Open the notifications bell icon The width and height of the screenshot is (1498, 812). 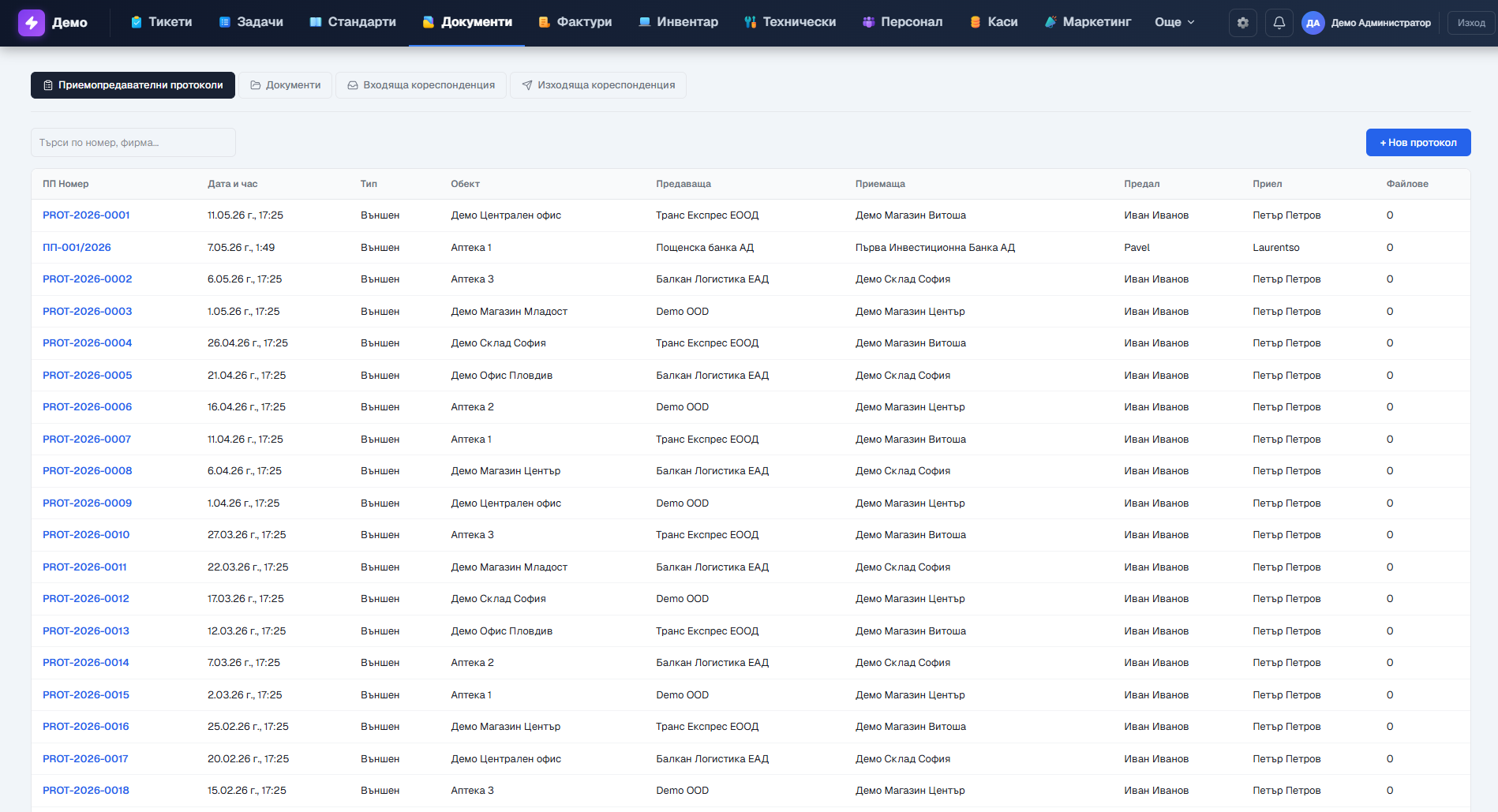pyautogui.click(x=1279, y=23)
